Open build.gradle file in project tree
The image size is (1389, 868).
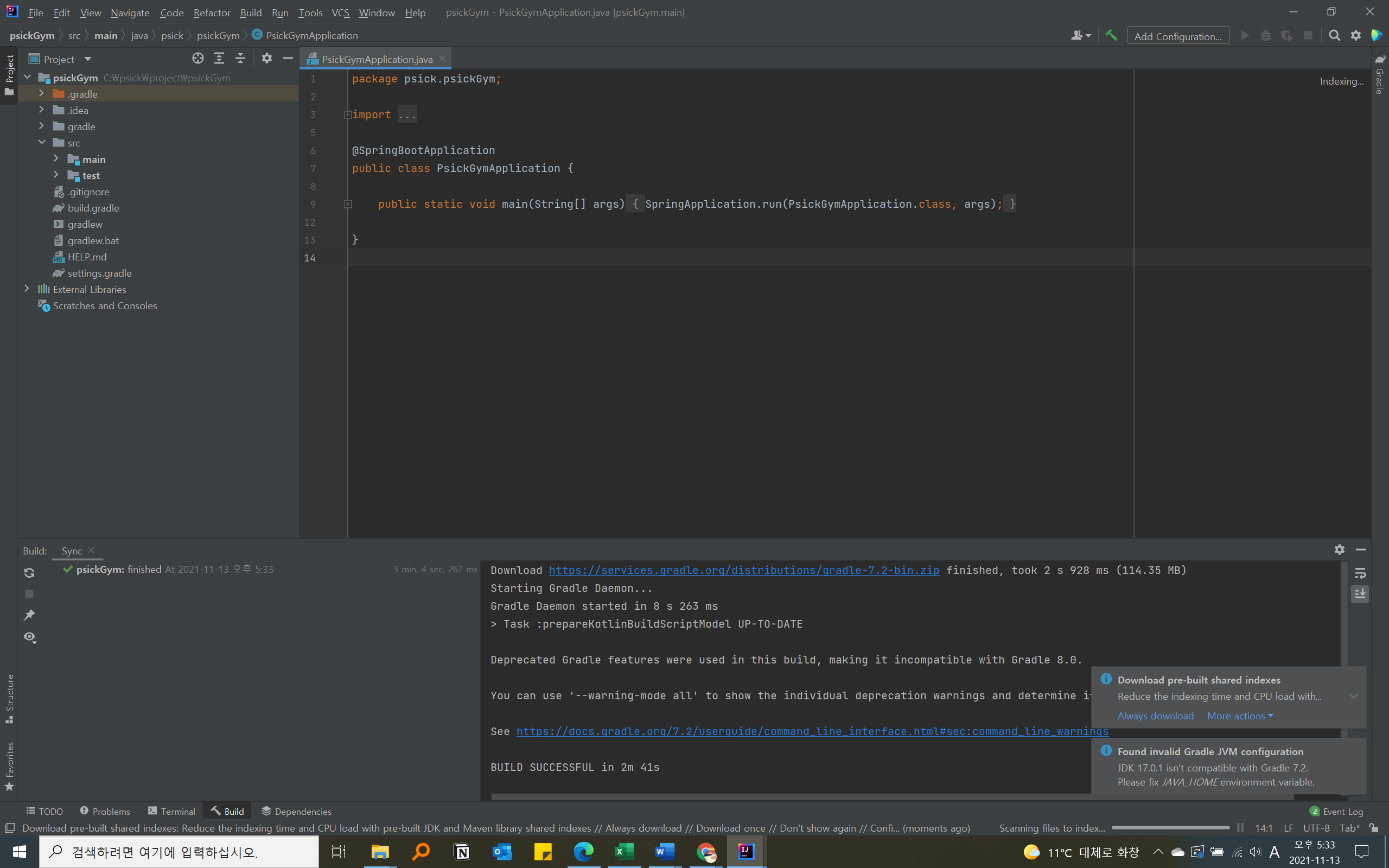(x=93, y=208)
